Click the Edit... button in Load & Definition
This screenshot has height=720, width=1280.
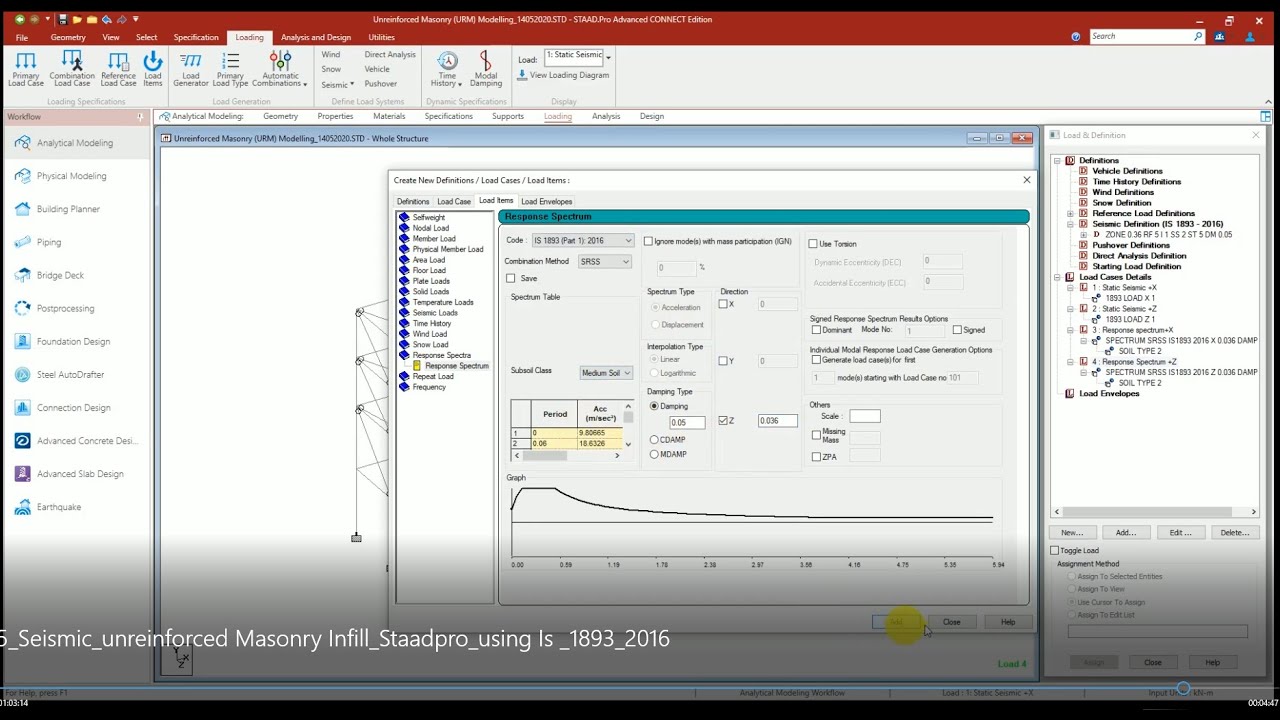tap(1180, 533)
